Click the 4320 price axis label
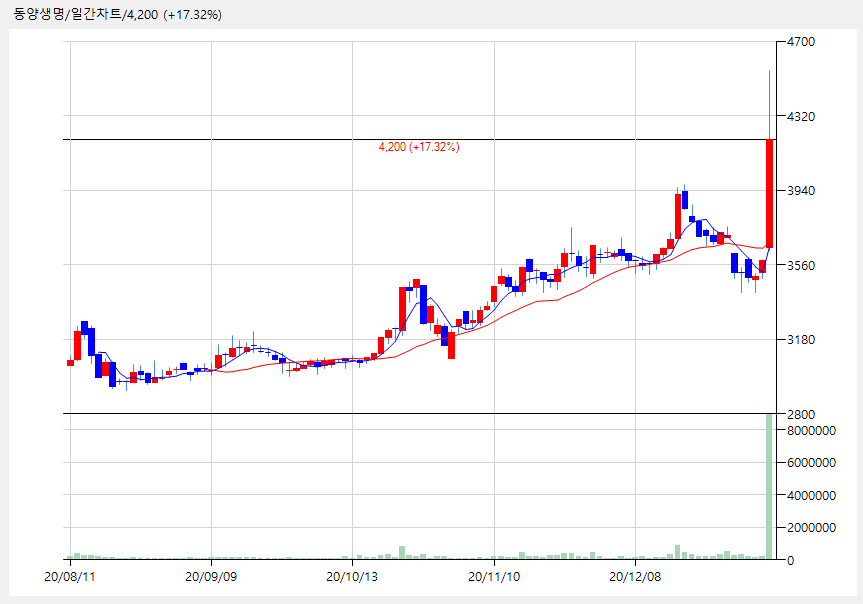This screenshot has height=604, width=863. (801, 116)
